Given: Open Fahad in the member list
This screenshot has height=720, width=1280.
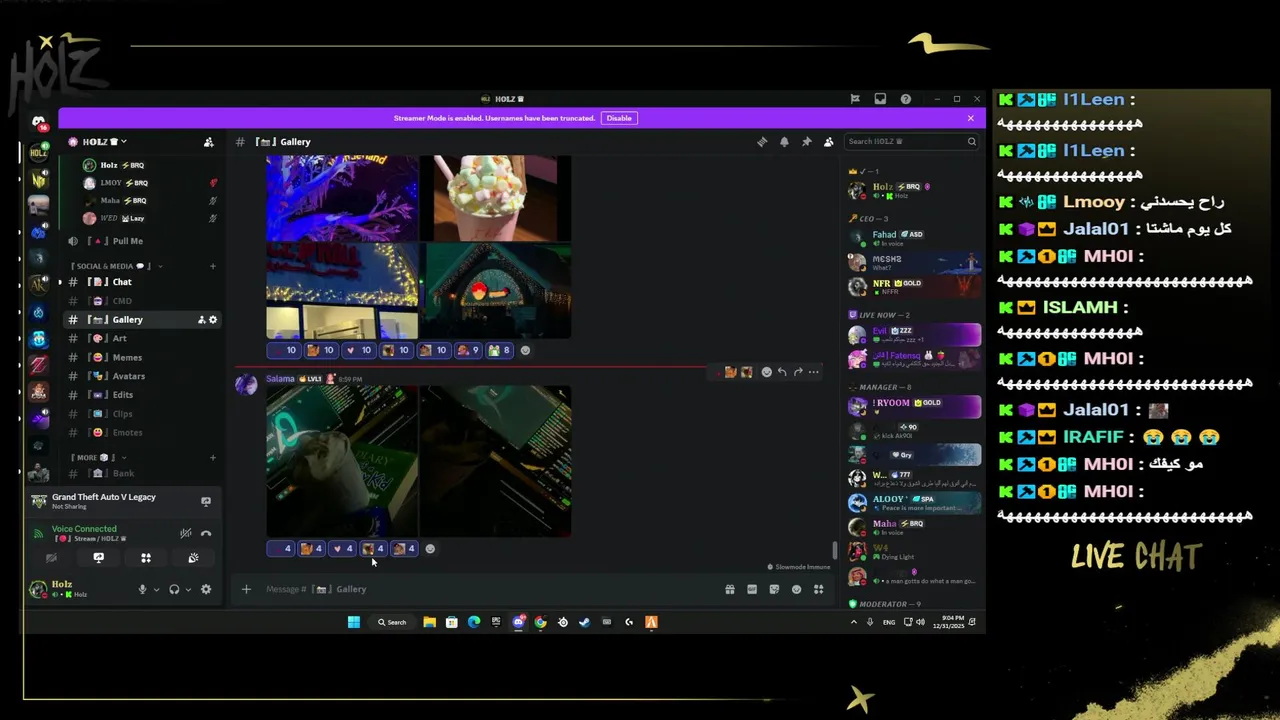Looking at the screenshot, I should tap(914, 238).
